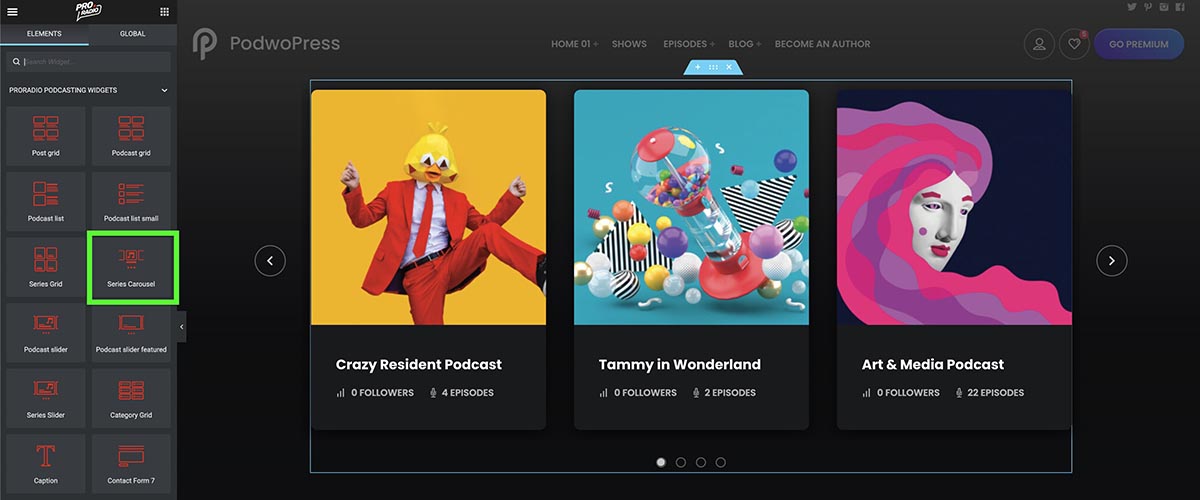Screen dimensions: 1200x500
Task: Select the Category Grid widget
Action: click(131, 397)
